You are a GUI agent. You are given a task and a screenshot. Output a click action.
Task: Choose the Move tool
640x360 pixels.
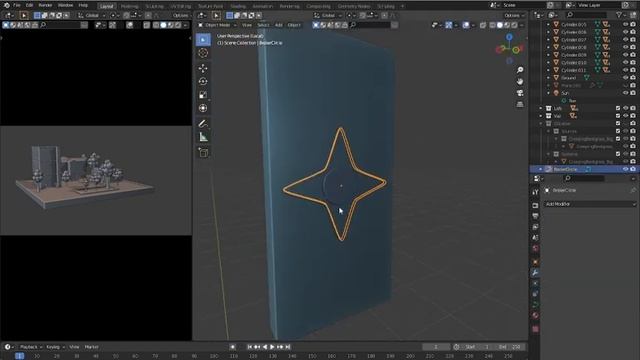203,68
